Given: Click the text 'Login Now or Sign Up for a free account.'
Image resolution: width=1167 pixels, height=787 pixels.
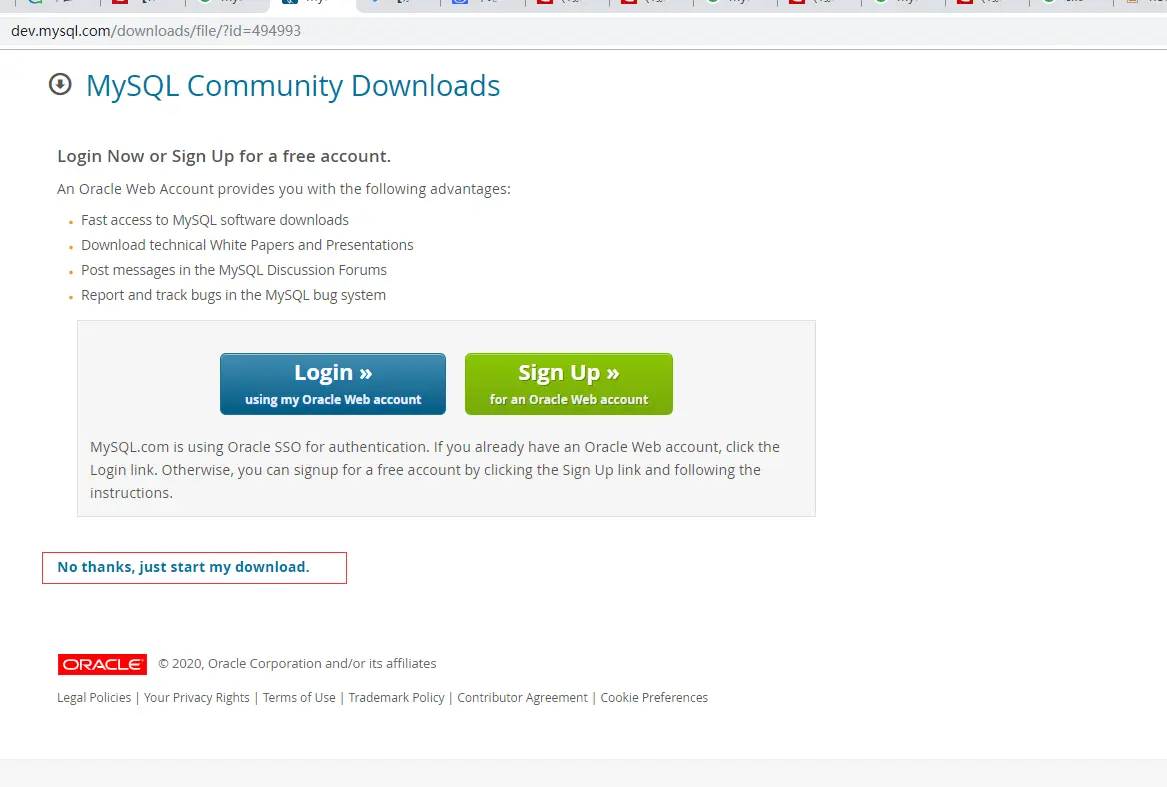Looking at the screenshot, I should pos(224,156).
